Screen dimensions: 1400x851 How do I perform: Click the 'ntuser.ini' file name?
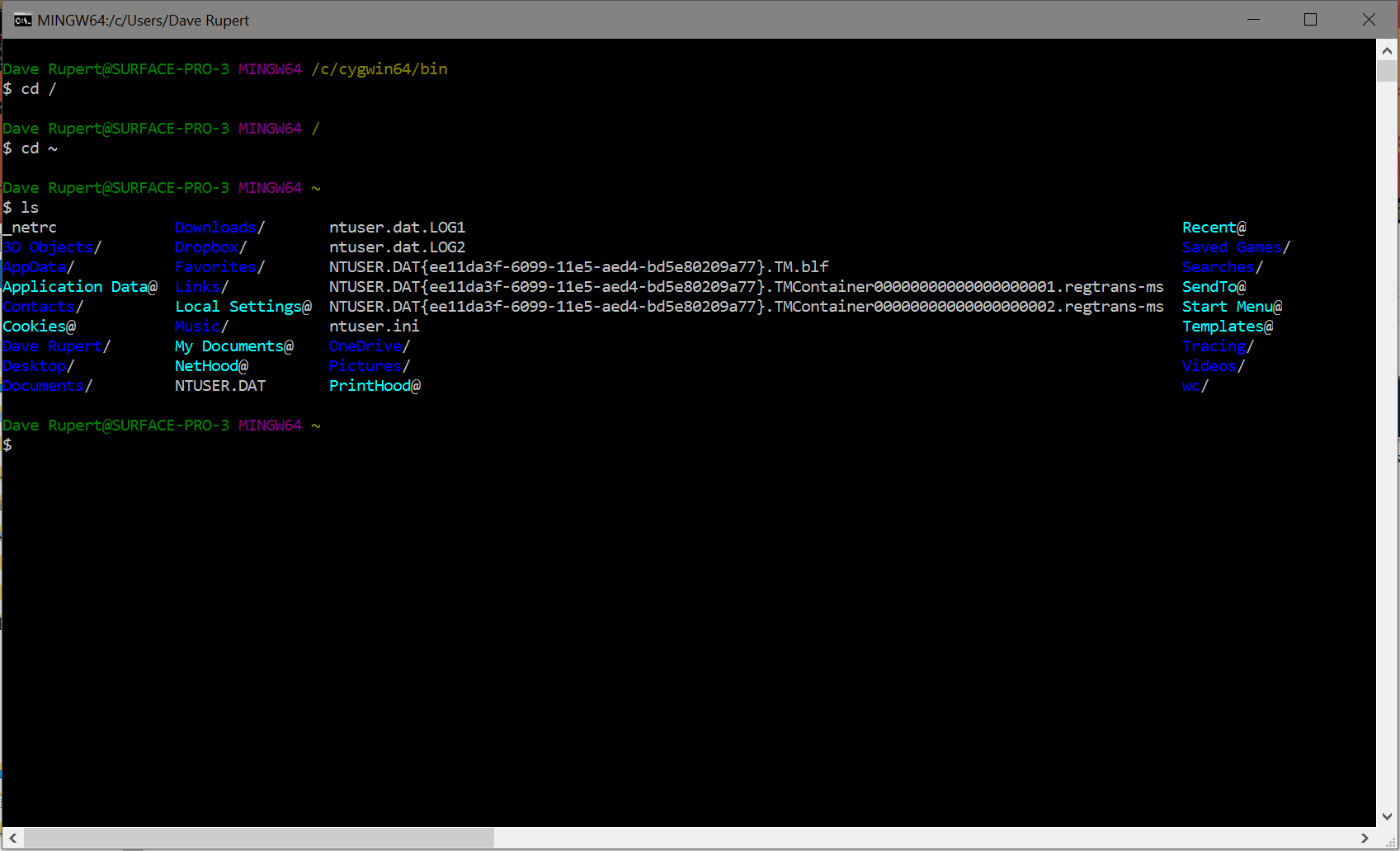pyautogui.click(x=375, y=327)
